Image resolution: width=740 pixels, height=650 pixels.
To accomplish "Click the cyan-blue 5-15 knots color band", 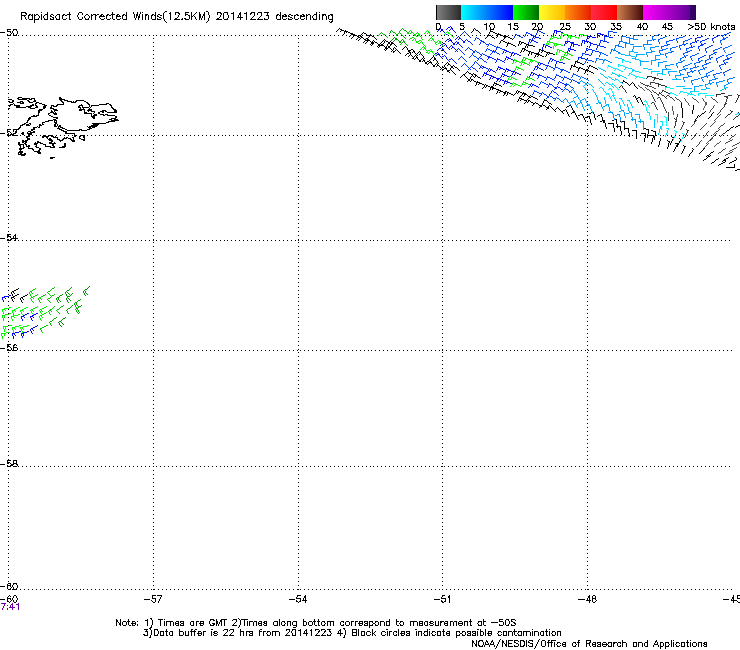I will [x=487, y=12].
